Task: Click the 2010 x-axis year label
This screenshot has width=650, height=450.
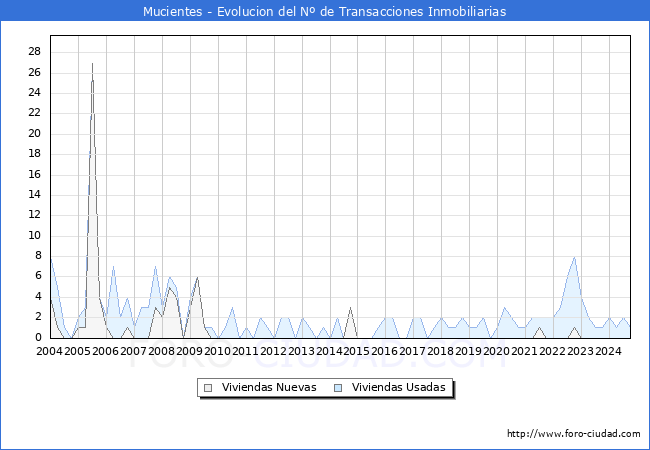Action: [x=217, y=351]
